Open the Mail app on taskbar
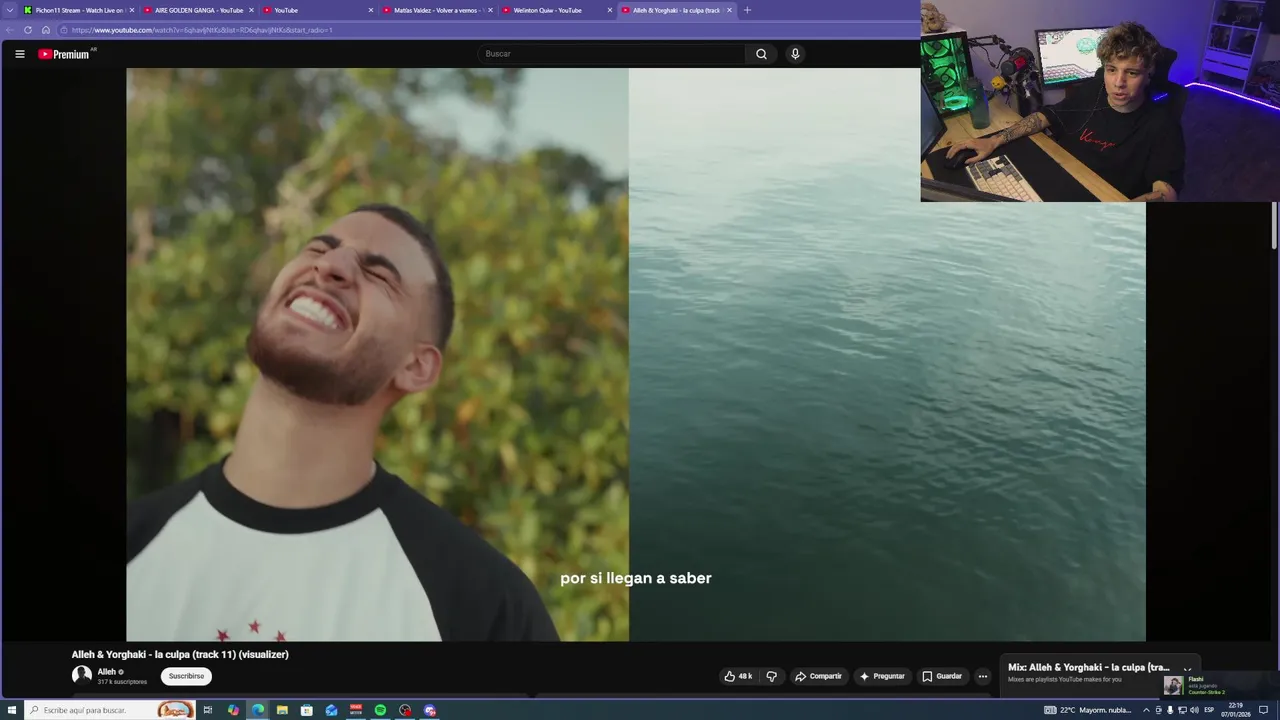 click(x=331, y=710)
